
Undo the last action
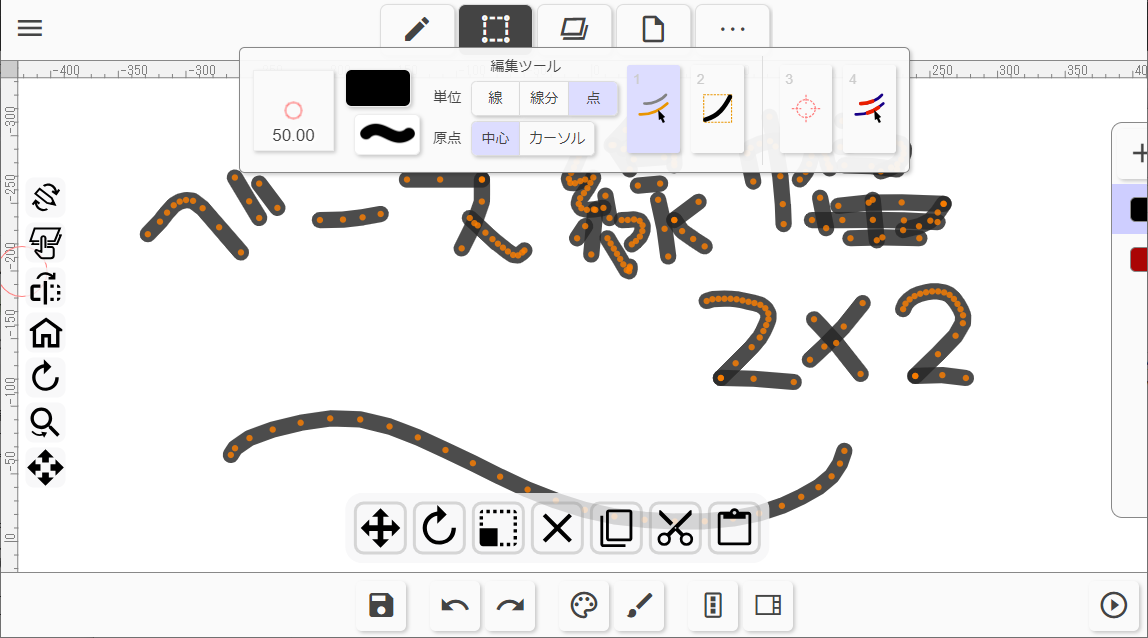(x=455, y=606)
